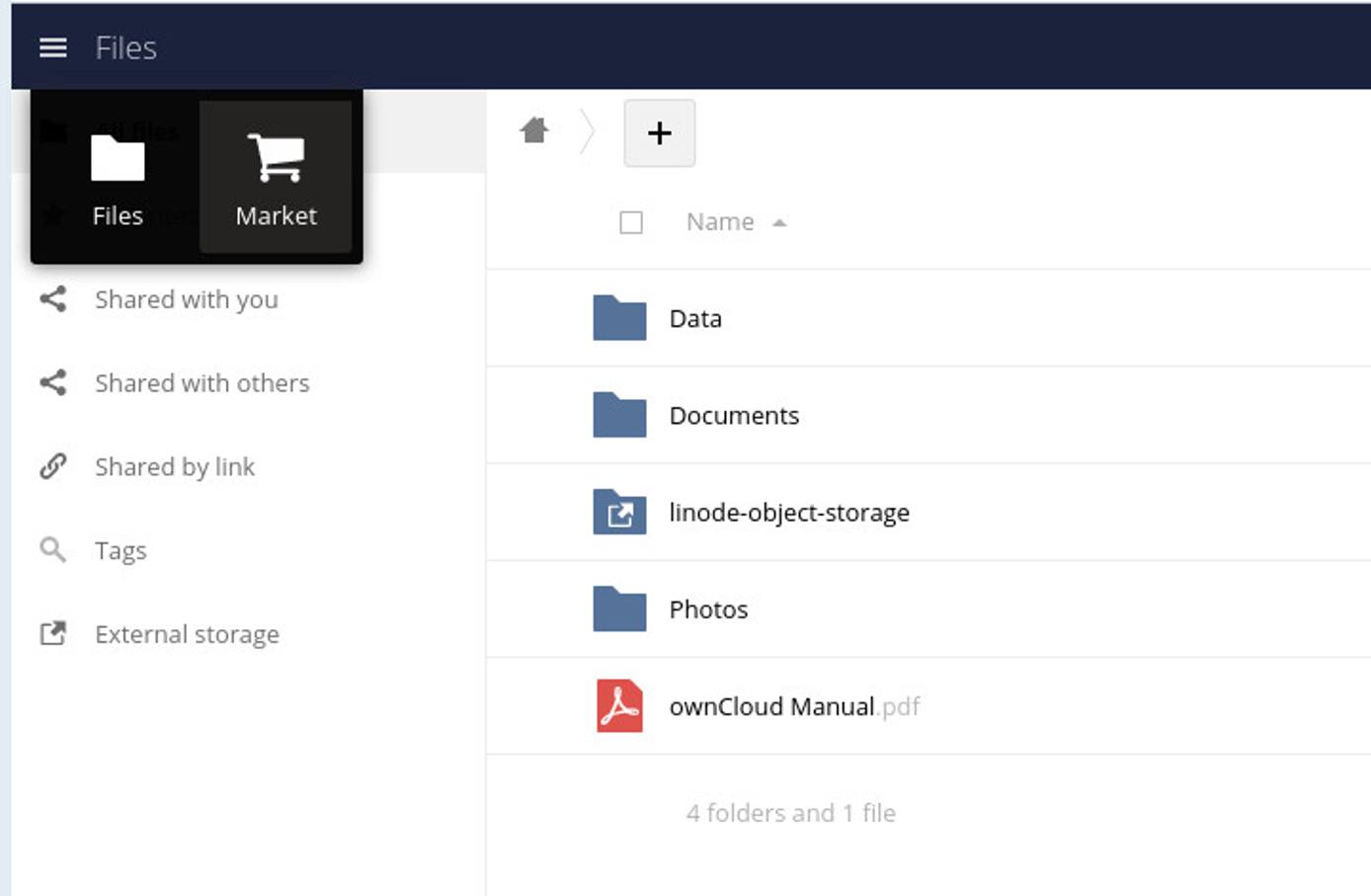Click the hamburger menu icon
This screenshot has height=896, width=1371.
click(52, 47)
